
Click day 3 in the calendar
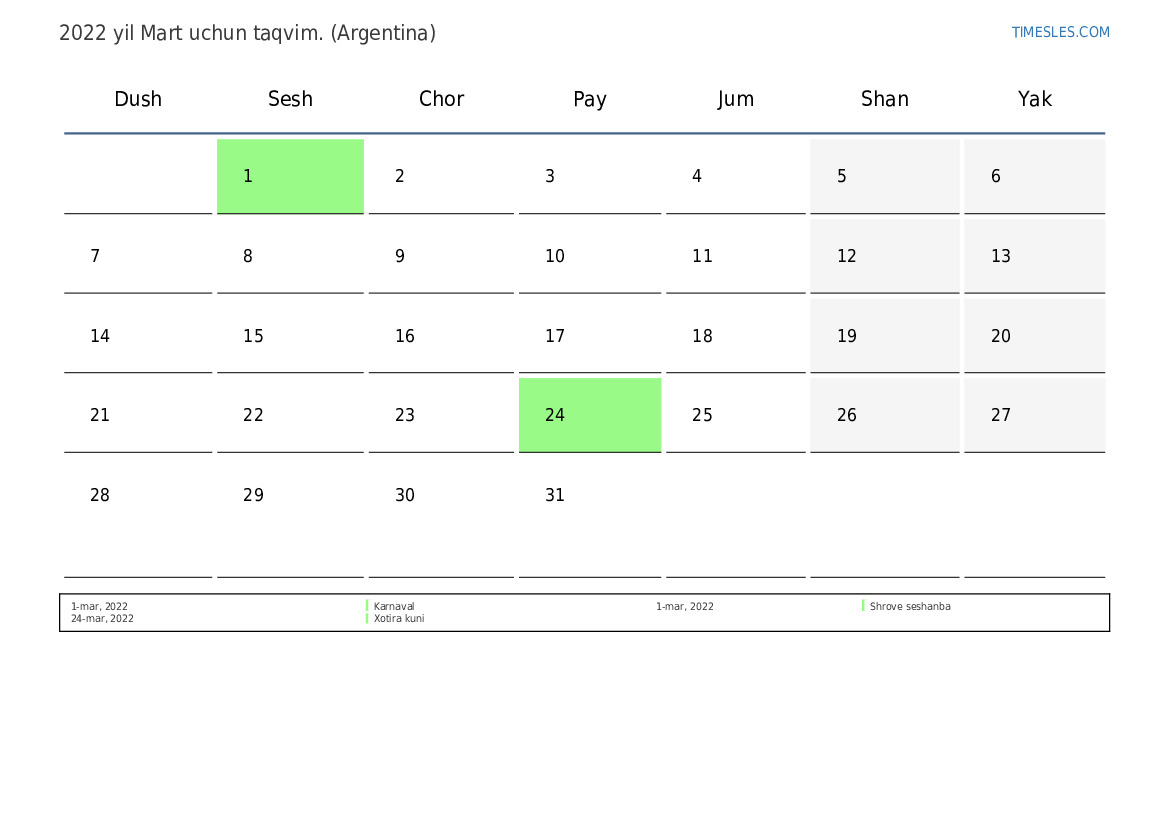[x=590, y=176]
